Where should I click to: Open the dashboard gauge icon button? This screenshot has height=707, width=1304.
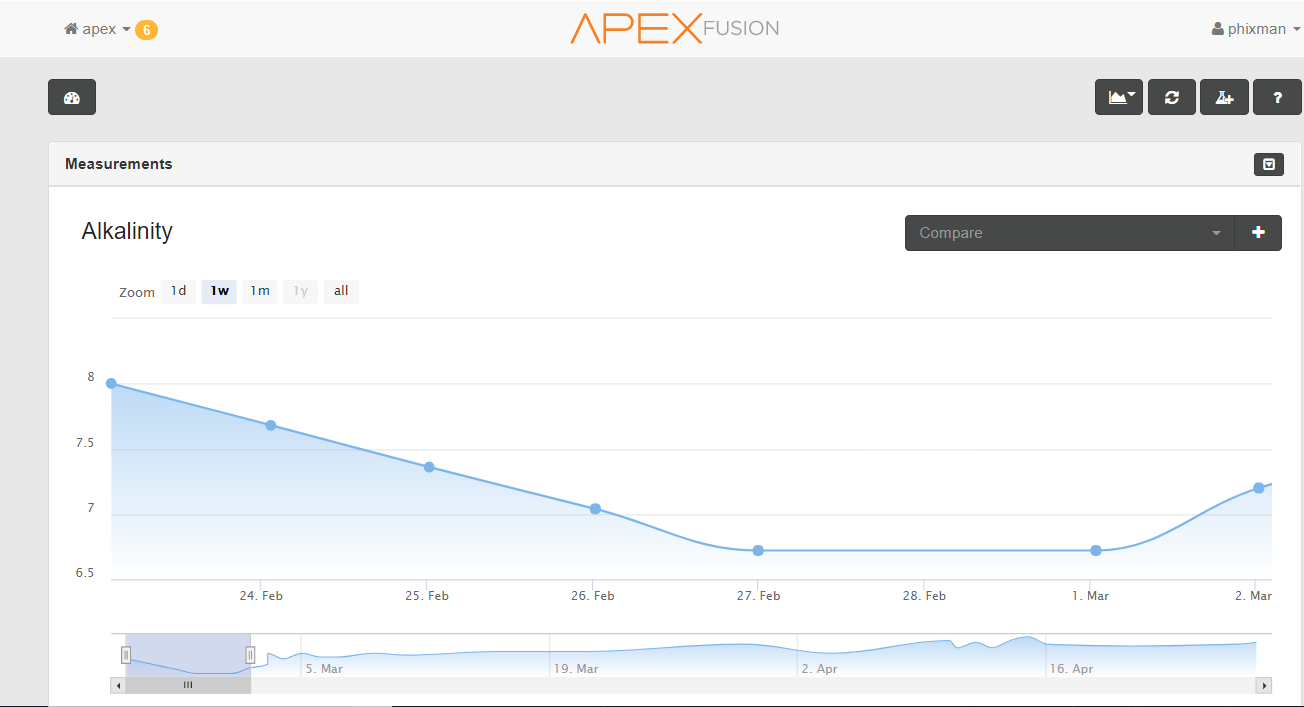tap(72, 97)
